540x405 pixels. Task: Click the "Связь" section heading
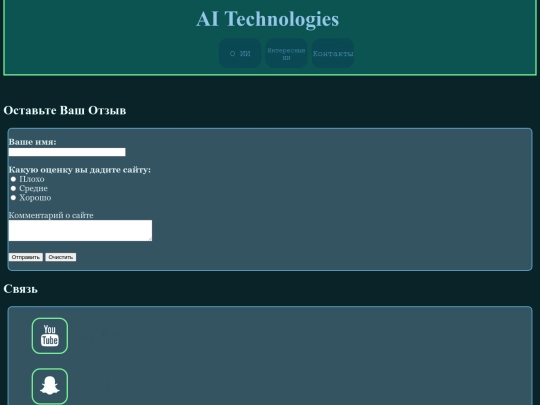click(21, 289)
